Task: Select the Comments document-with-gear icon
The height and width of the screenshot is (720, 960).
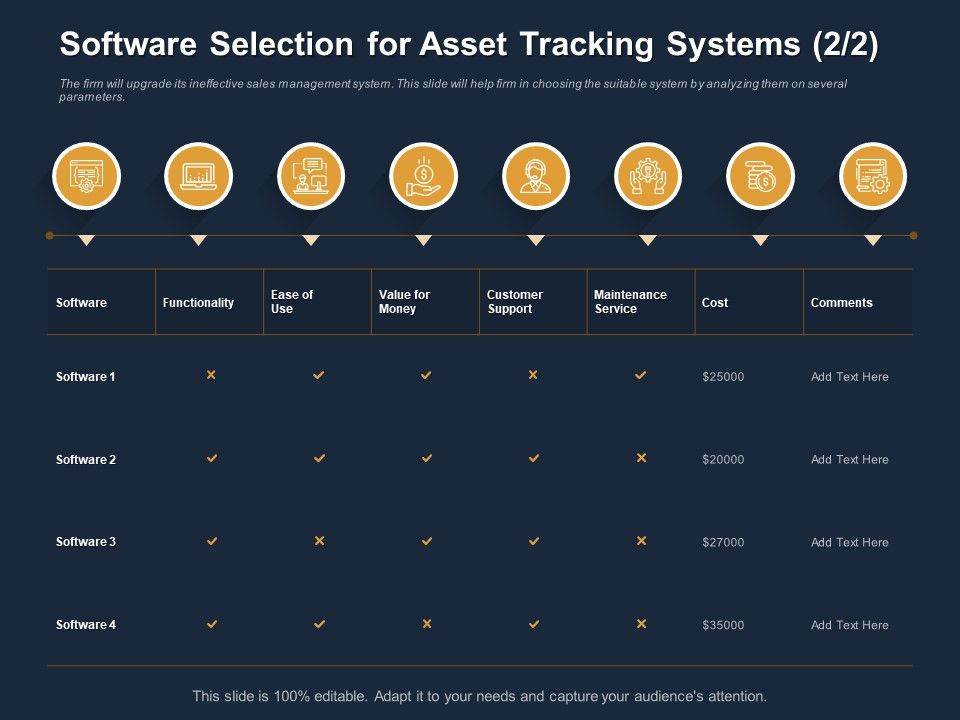Action: (873, 176)
